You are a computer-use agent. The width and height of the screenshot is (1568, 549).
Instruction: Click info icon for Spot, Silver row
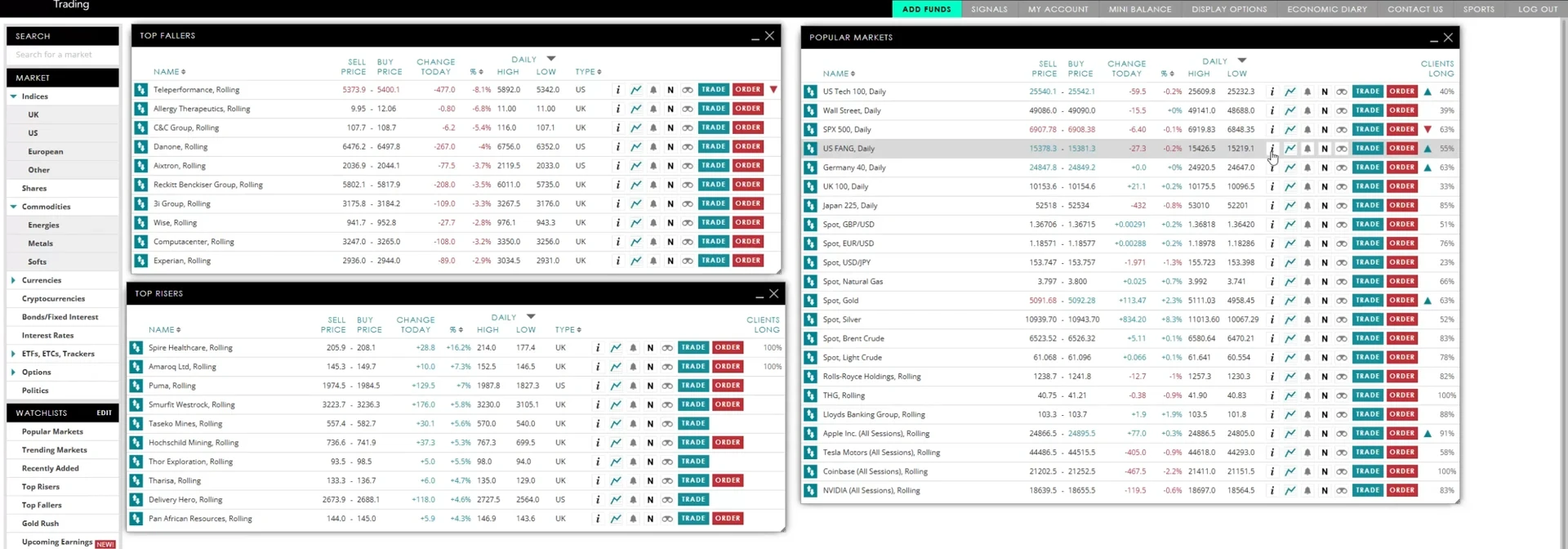(x=1272, y=319)
